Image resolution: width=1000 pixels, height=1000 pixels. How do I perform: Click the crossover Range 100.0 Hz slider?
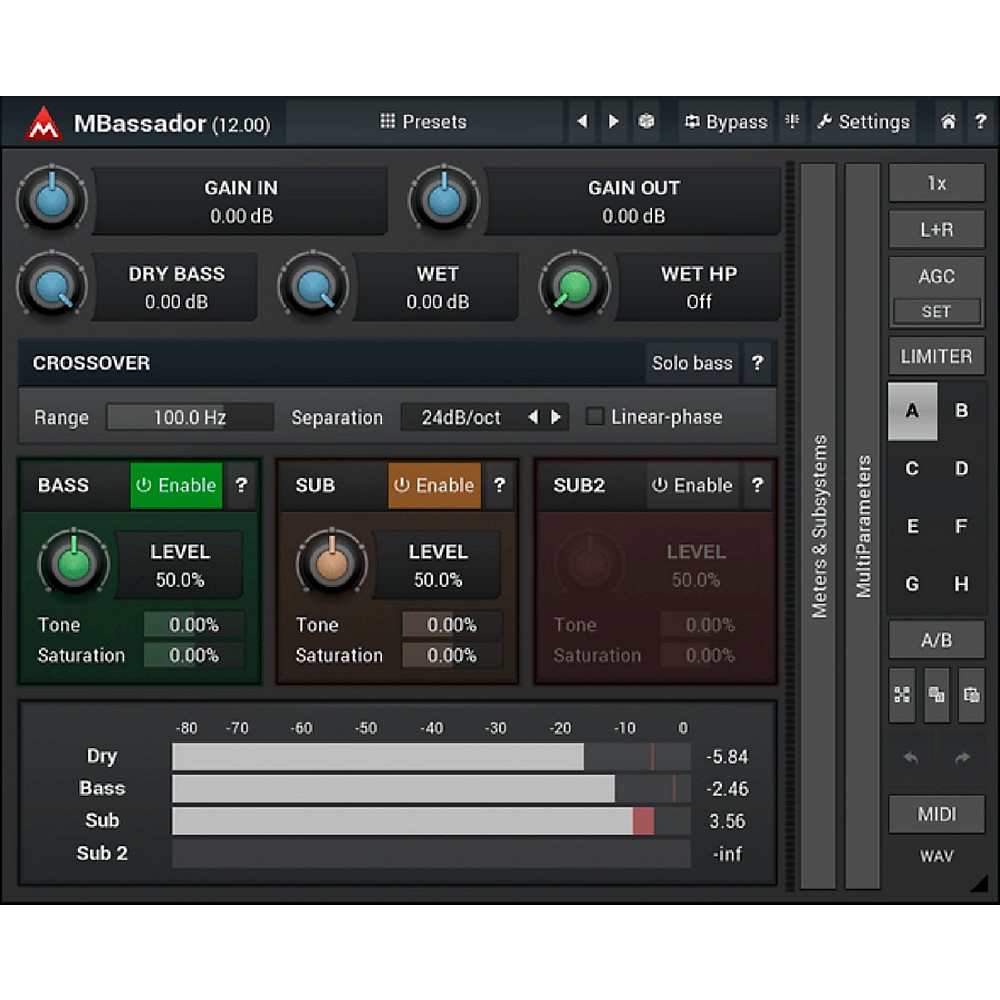pyautogui.click(x=189, y=417)
